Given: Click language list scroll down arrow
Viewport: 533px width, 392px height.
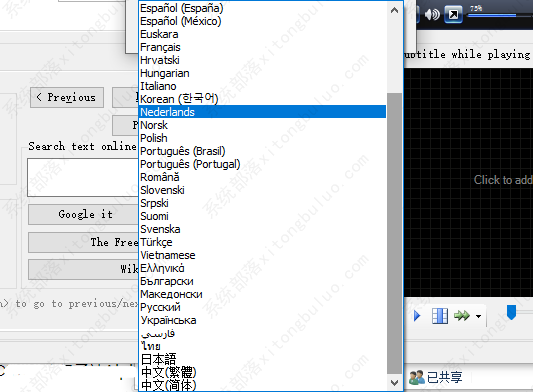Looking at the screenshot, I should point(394,383).
